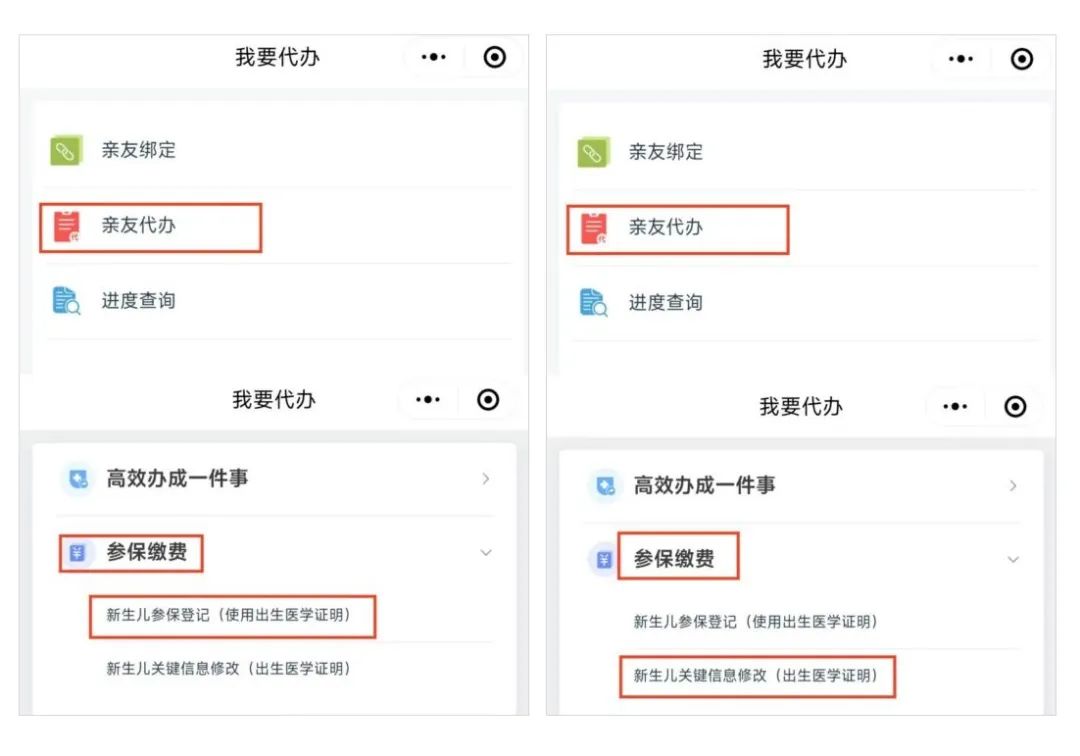Tap 进度查询 search icon in right screenshot
This screenshot has height=756, width=1080.
point(593,302)
